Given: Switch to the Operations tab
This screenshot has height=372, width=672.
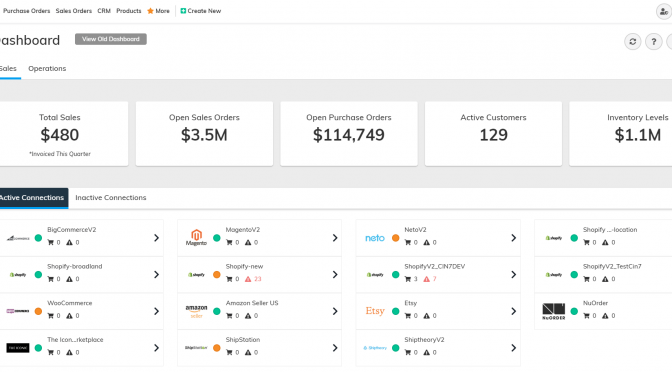Looking at the screenshot, I should point(47,69).
